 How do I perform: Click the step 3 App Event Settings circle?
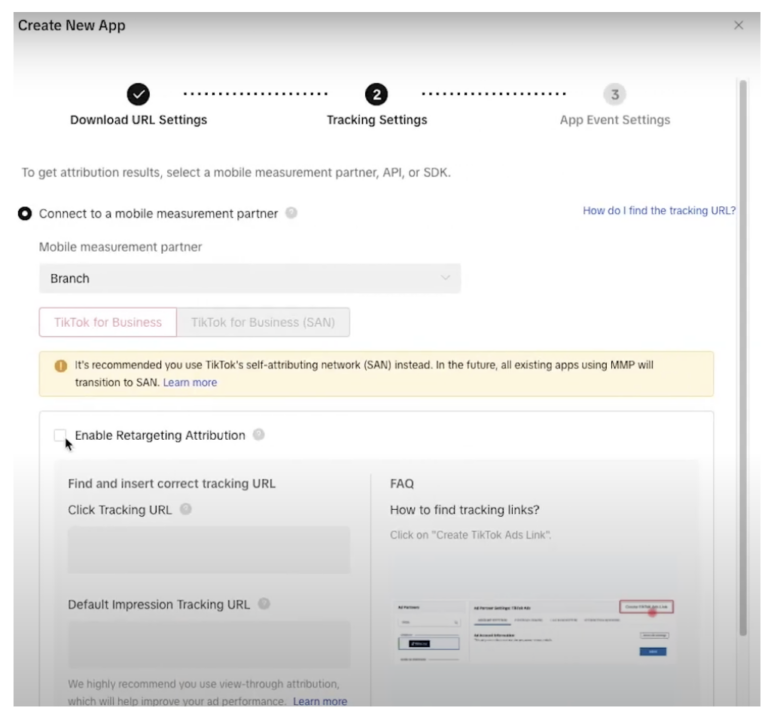pos(615,94)
